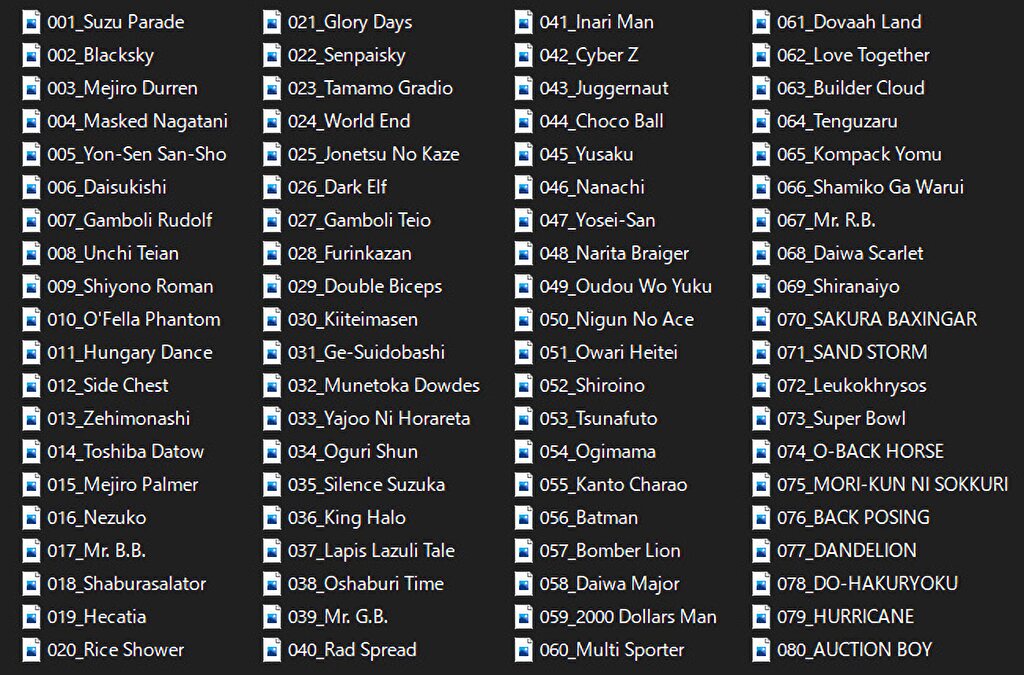
Task: Select the 011_Hungary Dance label
Action: [129, 353]
